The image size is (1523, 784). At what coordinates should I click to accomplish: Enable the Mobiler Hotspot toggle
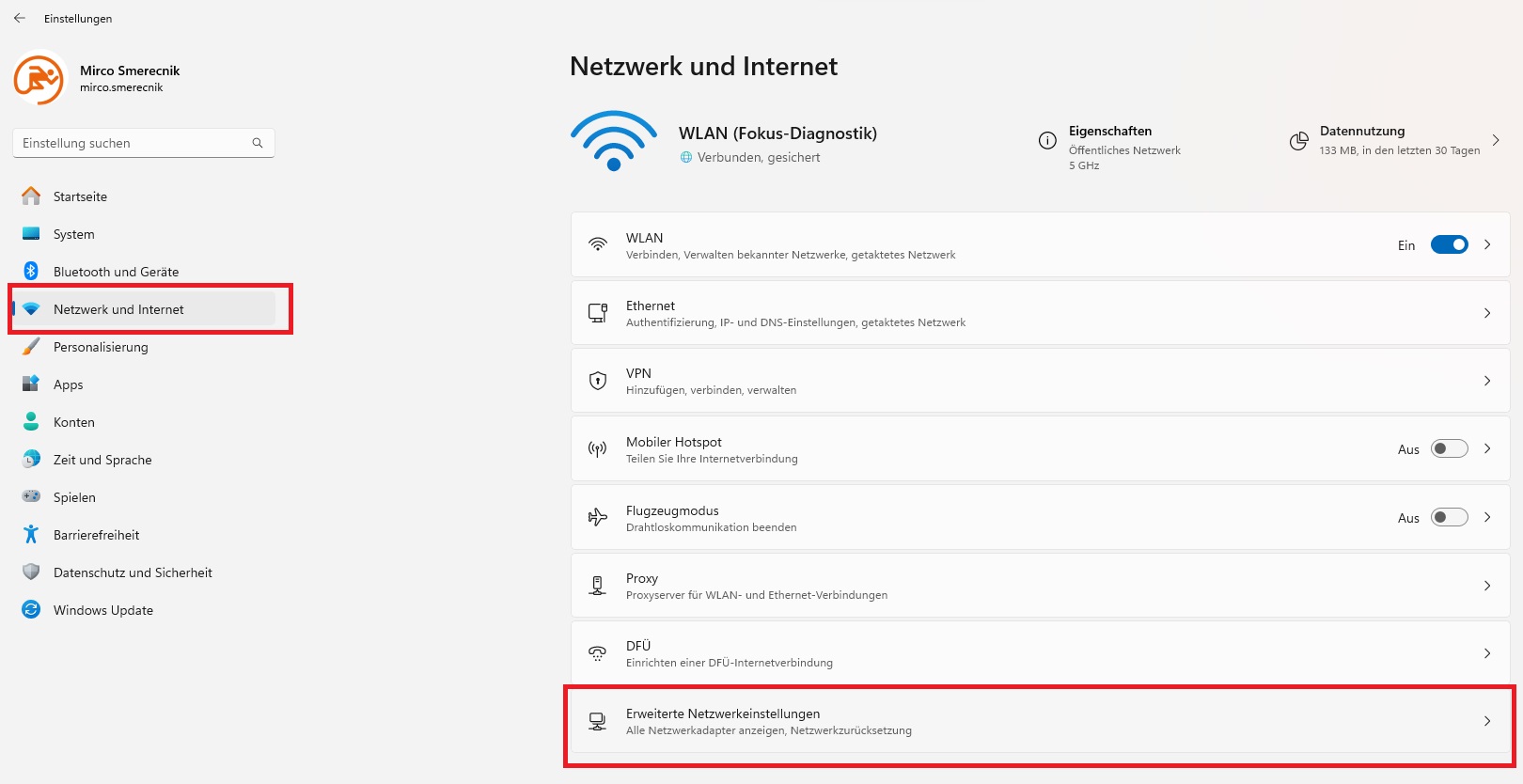pyautogui.click(x=1449, y=448)
